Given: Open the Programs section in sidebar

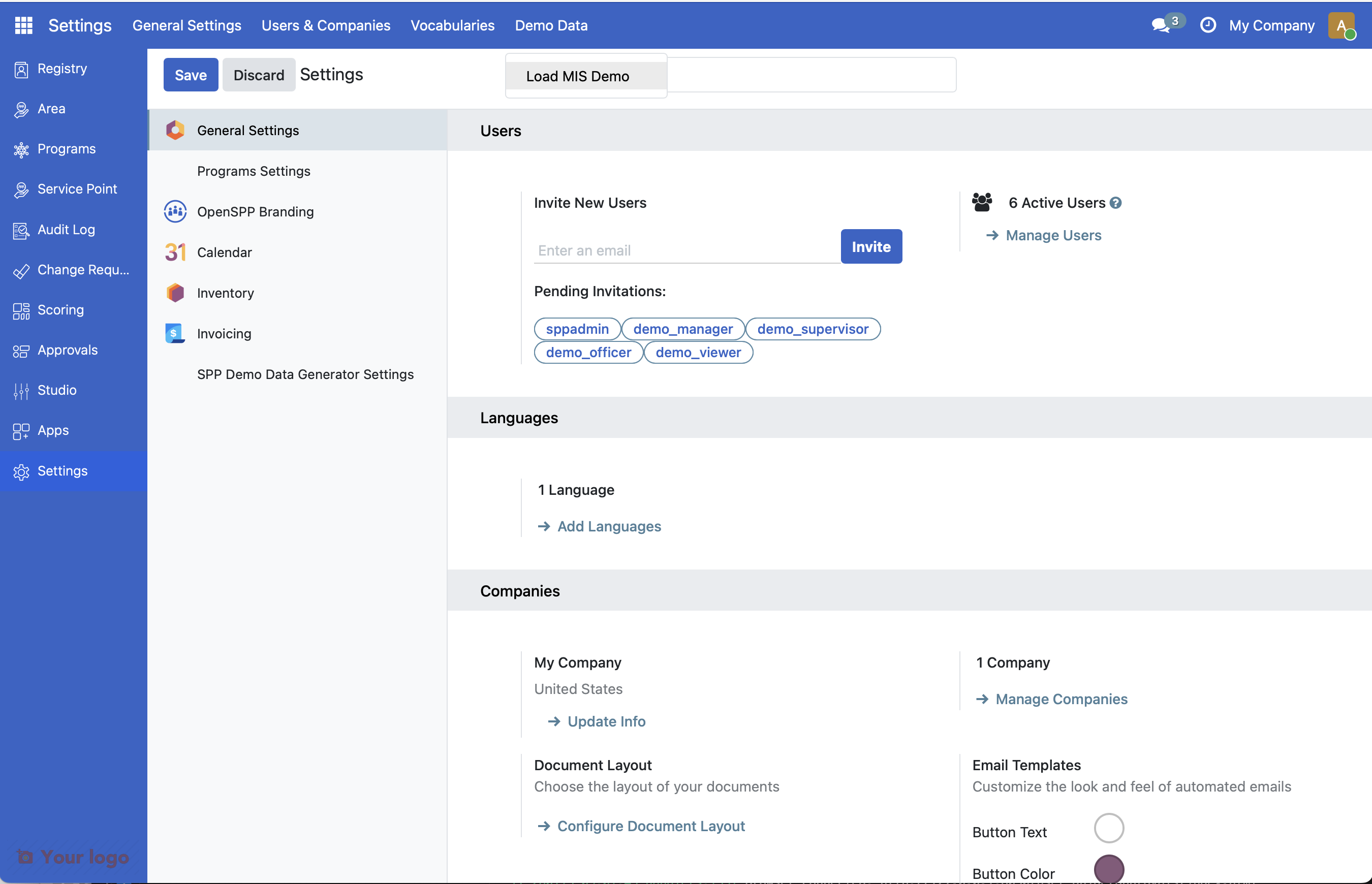Looking at the screenshot, I should [x=66, y=149].
